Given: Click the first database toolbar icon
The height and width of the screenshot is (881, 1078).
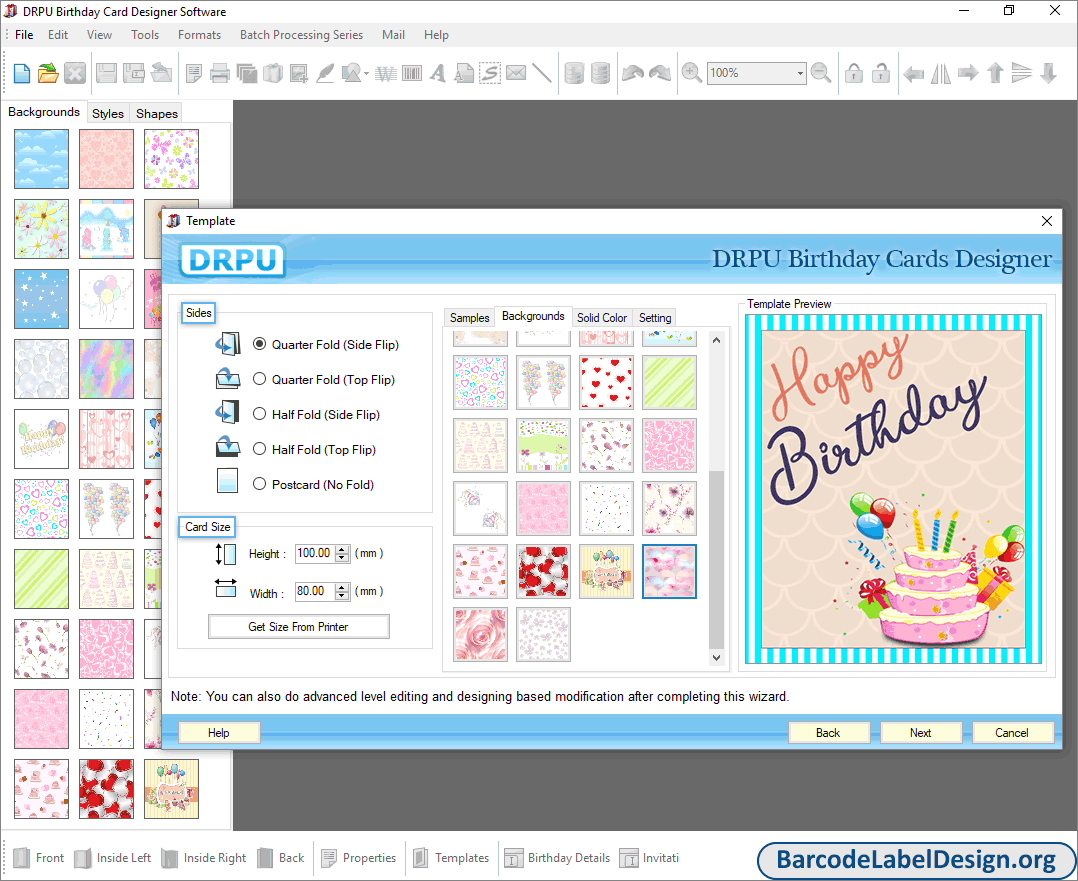Looking at the screenshot, I should tap(574, 73).
